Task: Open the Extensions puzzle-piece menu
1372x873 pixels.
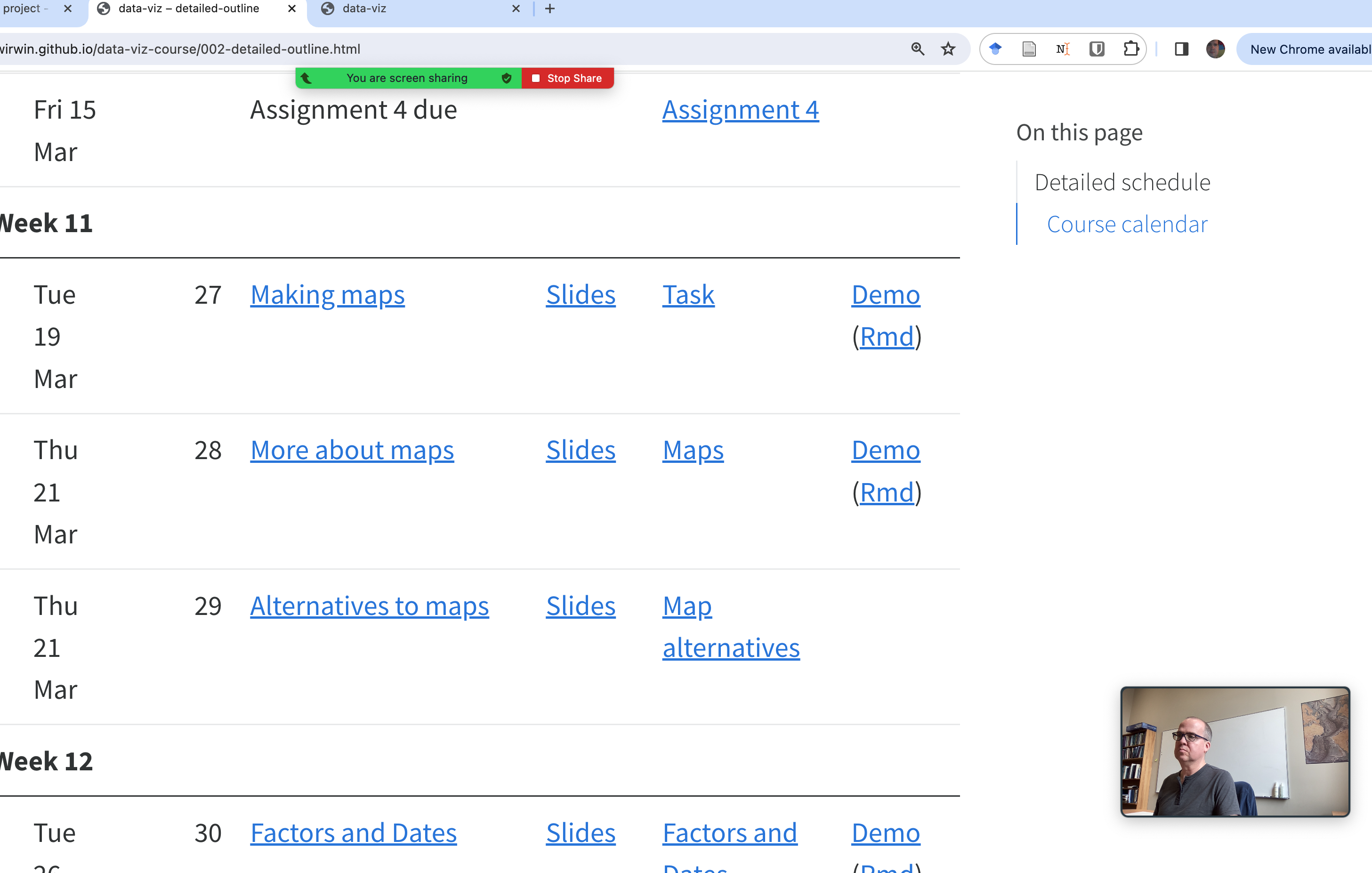Action: click(x=1131, y=49)
